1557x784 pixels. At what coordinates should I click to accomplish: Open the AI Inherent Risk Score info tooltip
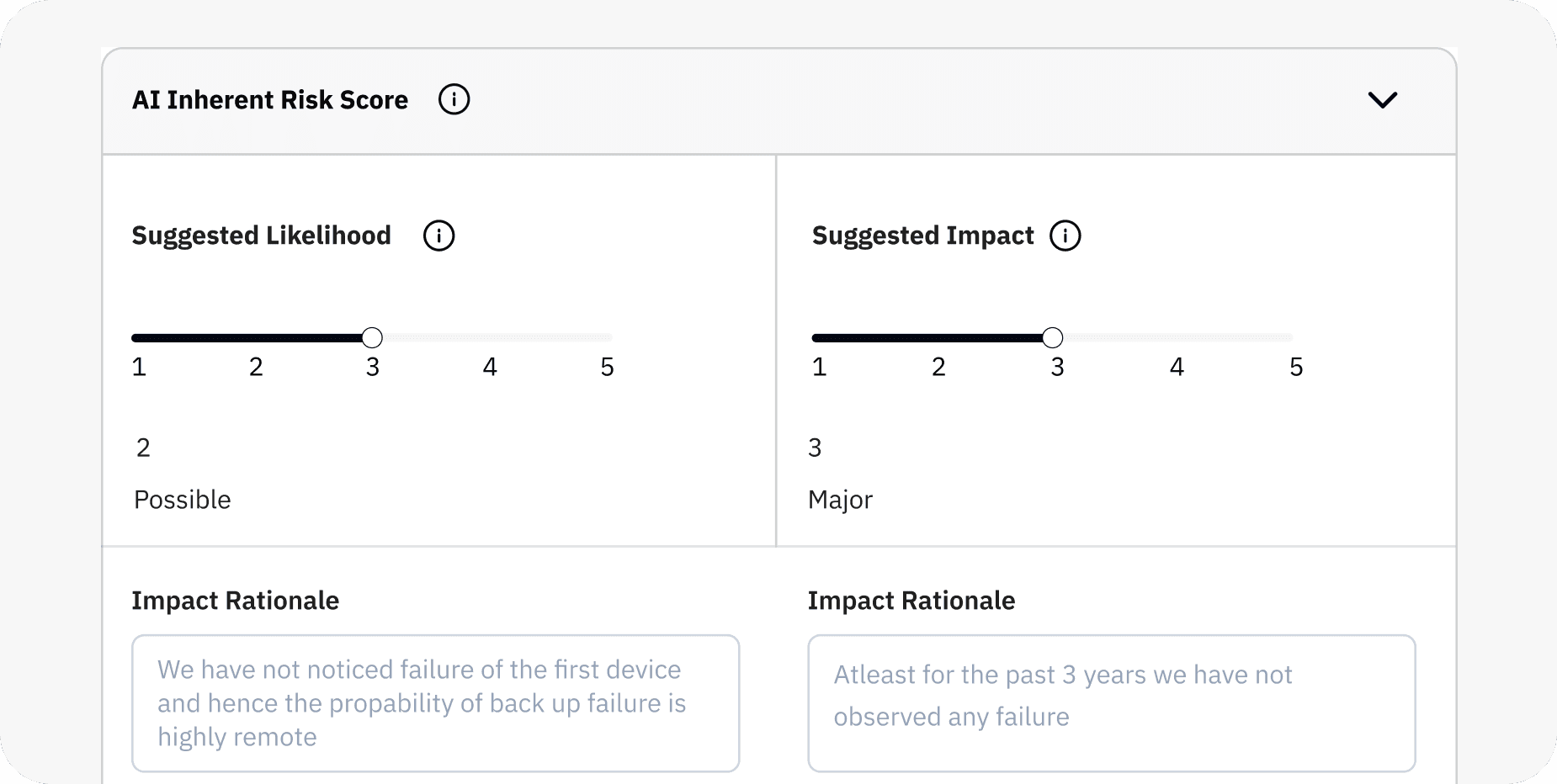(x=454, y=98)
